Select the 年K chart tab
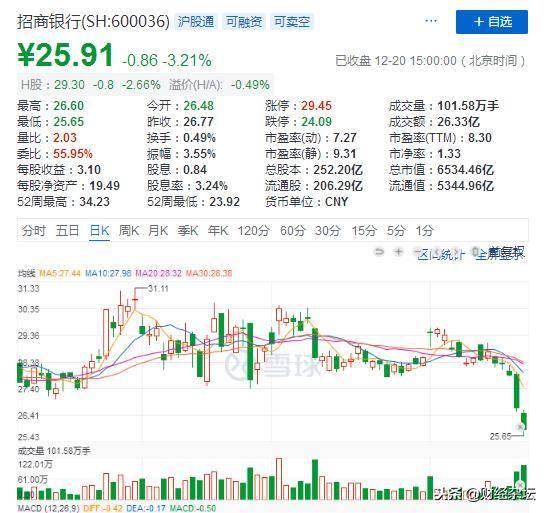The width and height of the screenshot is (548, 513). pyautogui.click(x=218, y=231)
